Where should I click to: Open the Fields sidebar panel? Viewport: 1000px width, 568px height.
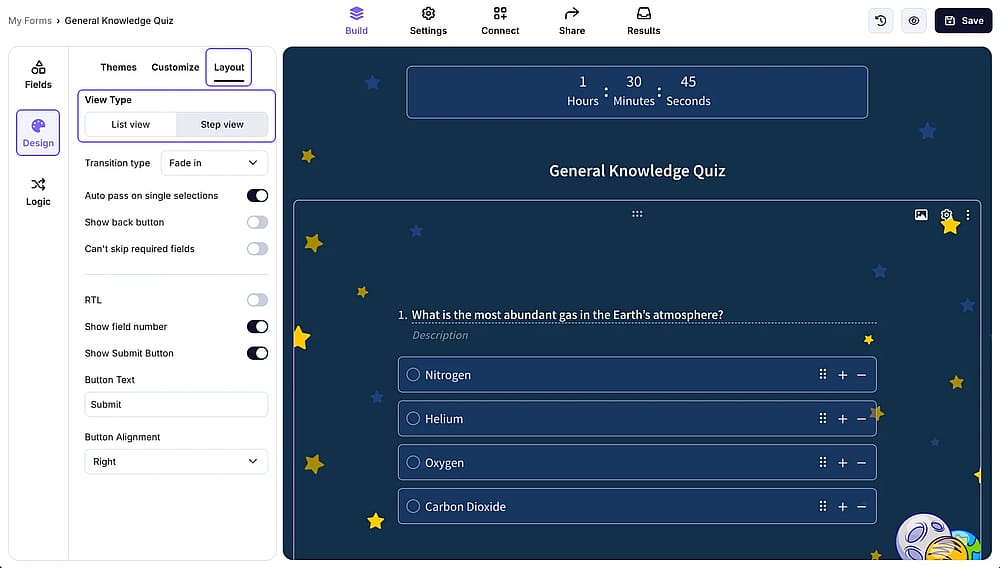pyautogui.click(x=38, y=75)
